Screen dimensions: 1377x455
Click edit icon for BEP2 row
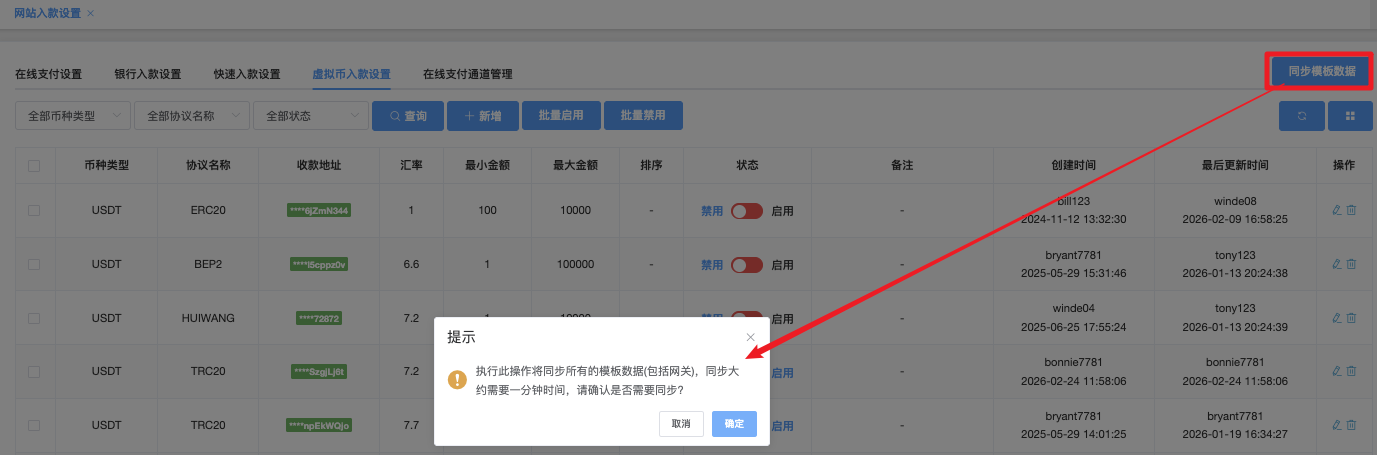pyautogui.click(x=1337, y=264)
